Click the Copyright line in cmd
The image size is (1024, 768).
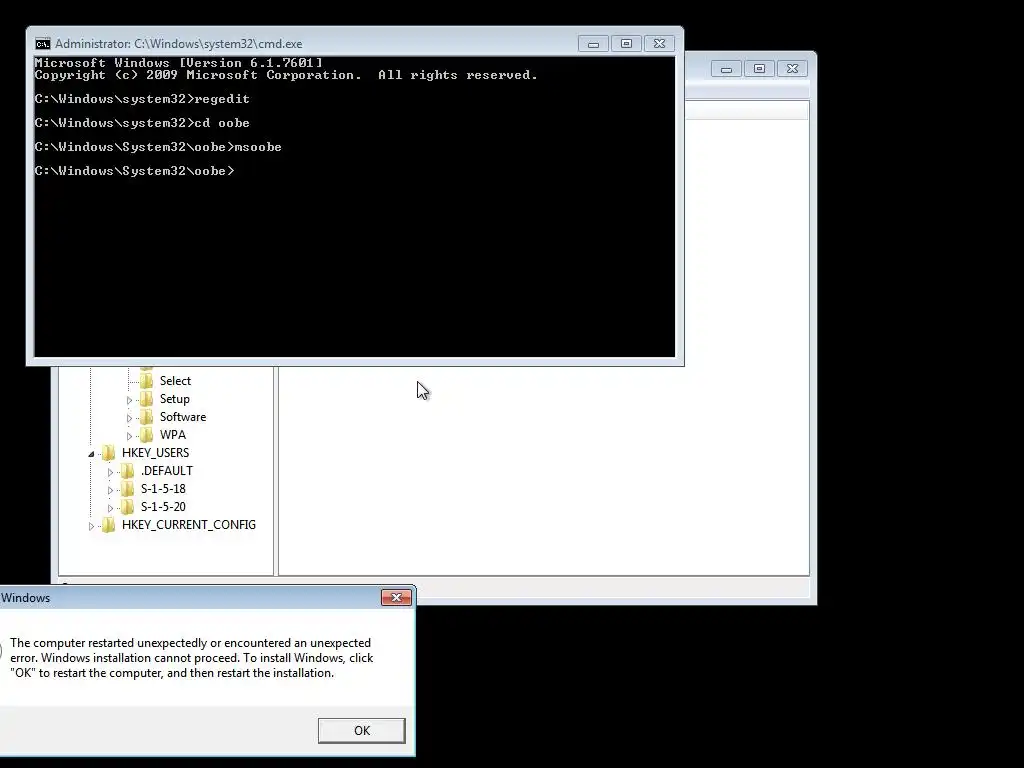click(286, 75)
